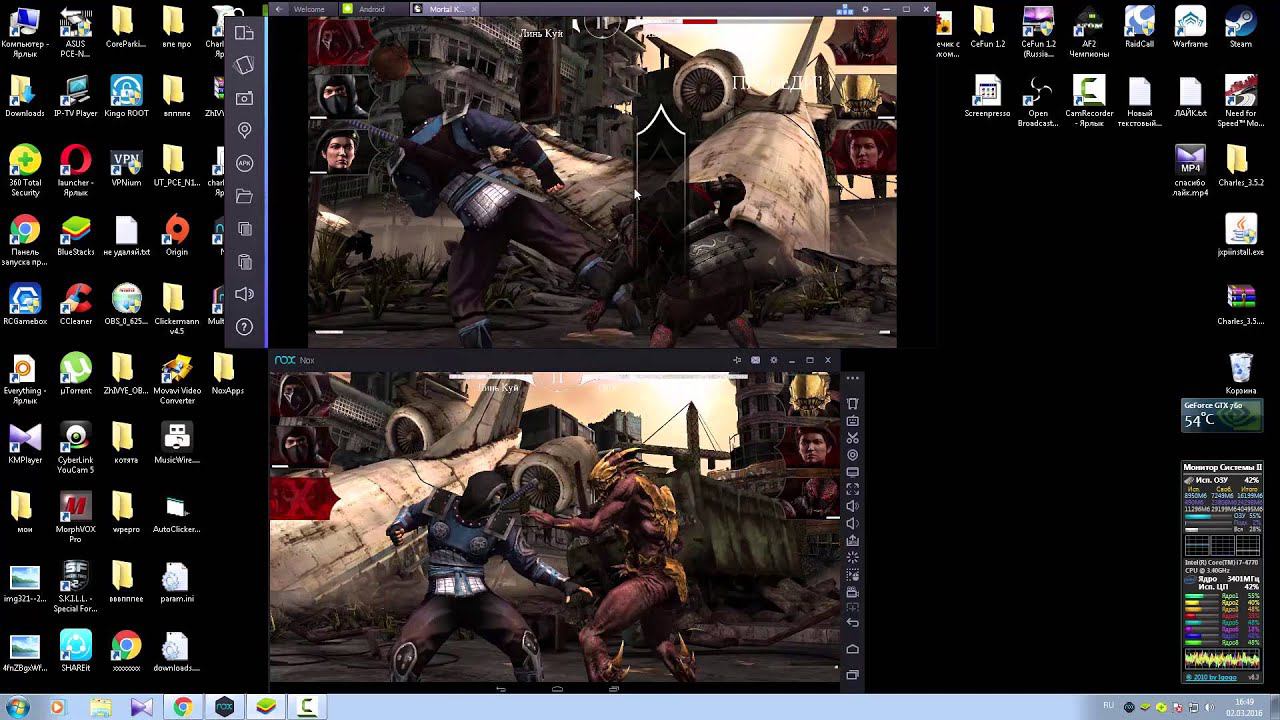Pause the game in the BlueStacks window
Viewport: 1280px width, 720px height.
click(x=602, y=23)
